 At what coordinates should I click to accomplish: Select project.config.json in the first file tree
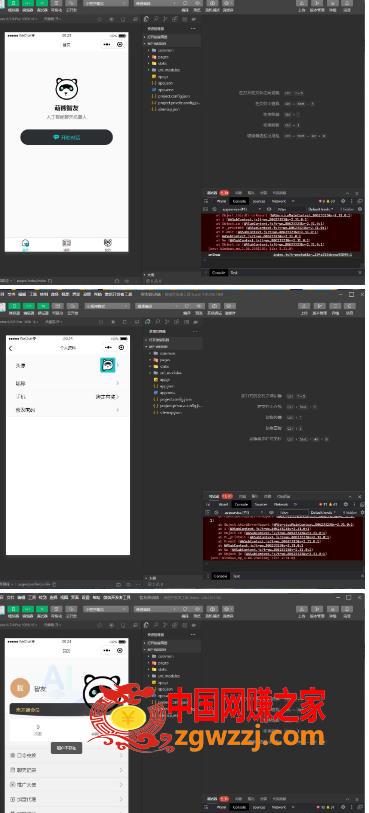click(x=174, y=96)
